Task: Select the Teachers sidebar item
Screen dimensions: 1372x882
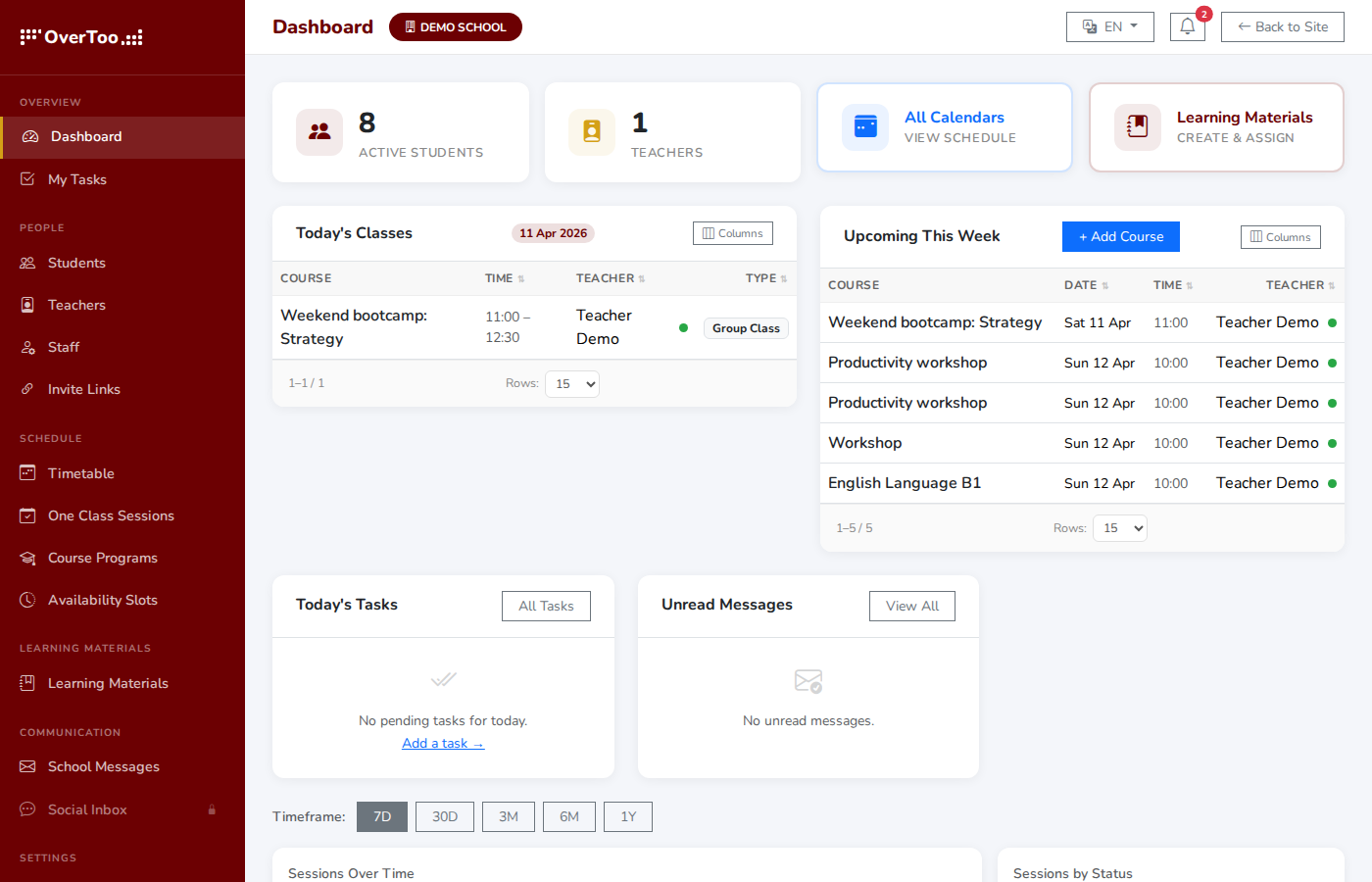Action: tap(76, 305)
